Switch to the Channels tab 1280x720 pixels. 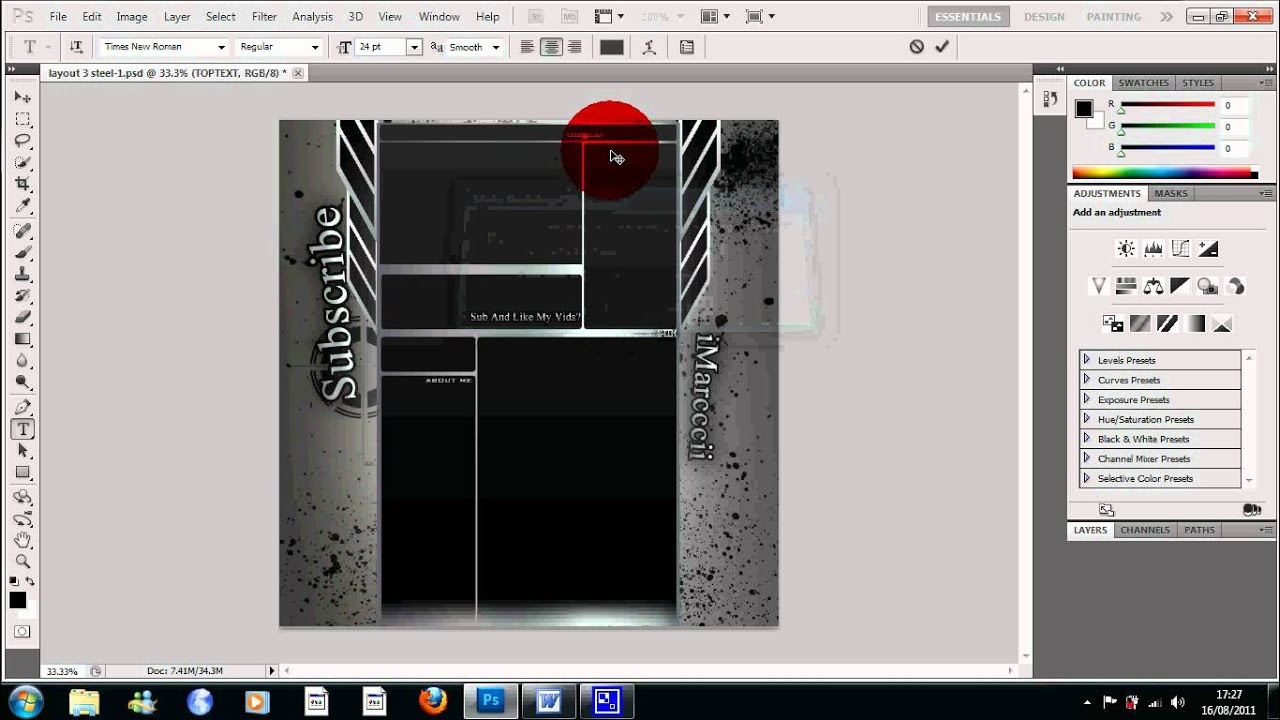pos(1145,530)
